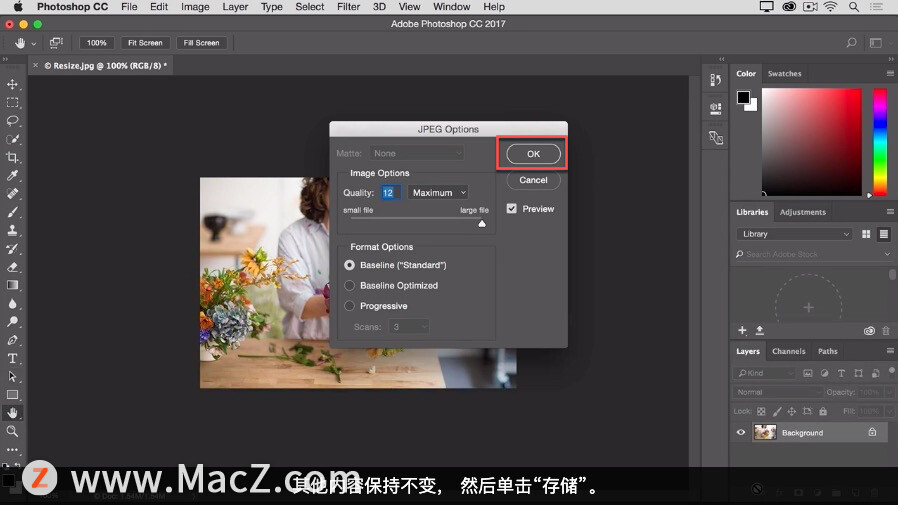Switch library to grid view
This screenshot has height=505, width=898.
[x=866, y=234]
